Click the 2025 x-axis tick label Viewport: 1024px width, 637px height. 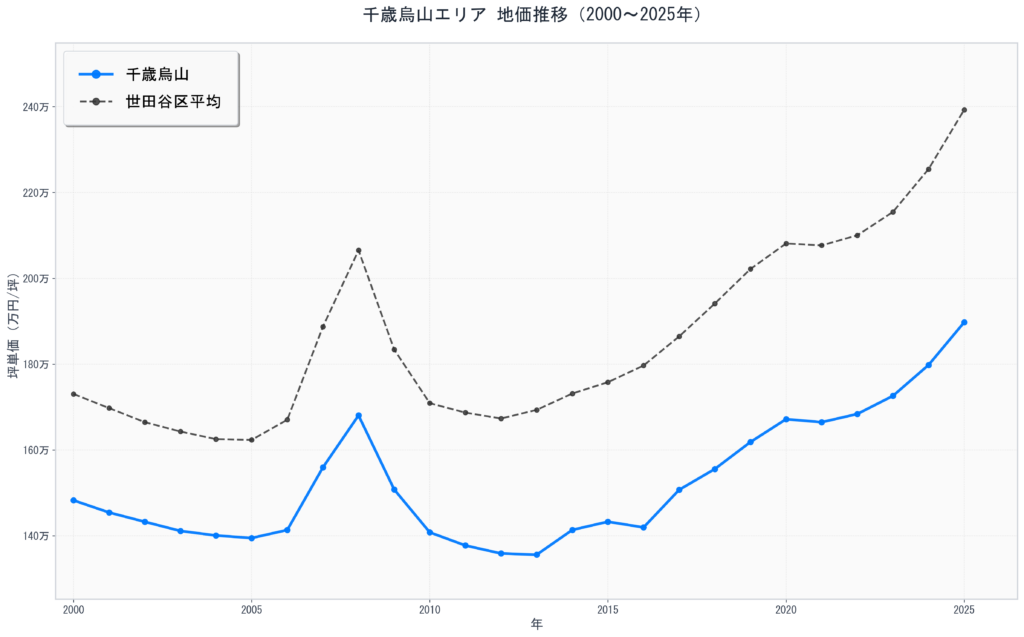964,608
